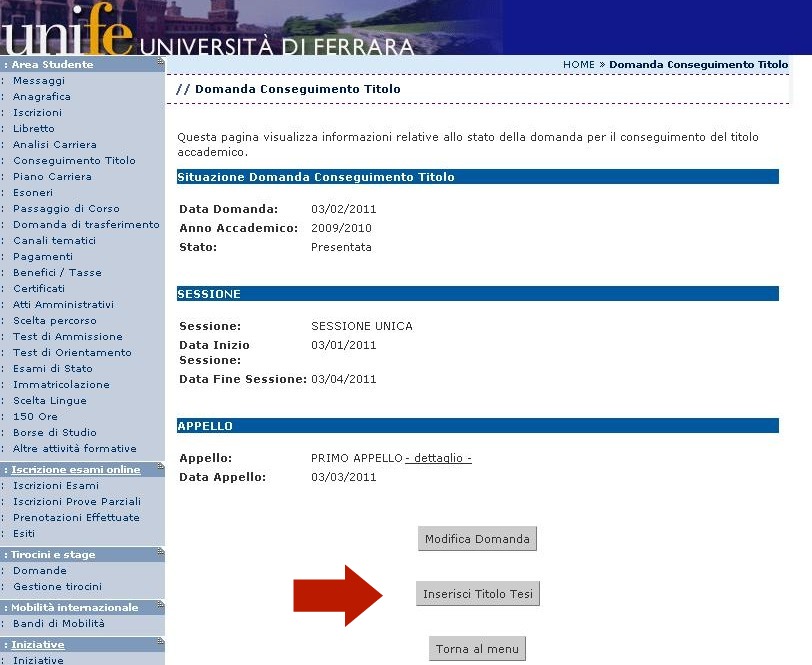The image size is (812, 665).
Task: Navigate to Piano Carriera
Action: pyautogui.click(x=52, y=177)
